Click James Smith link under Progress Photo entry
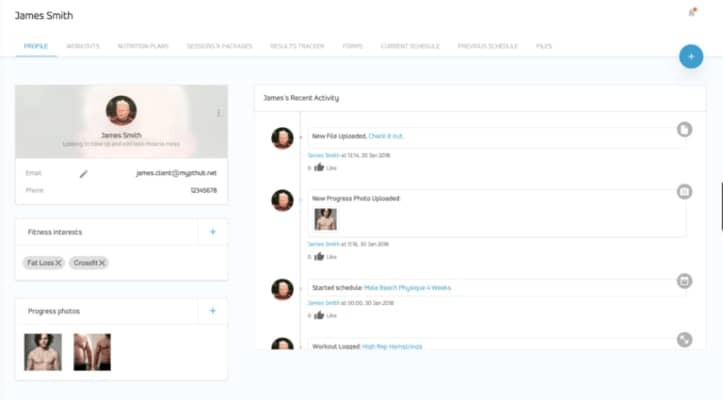 pos(324,244)
